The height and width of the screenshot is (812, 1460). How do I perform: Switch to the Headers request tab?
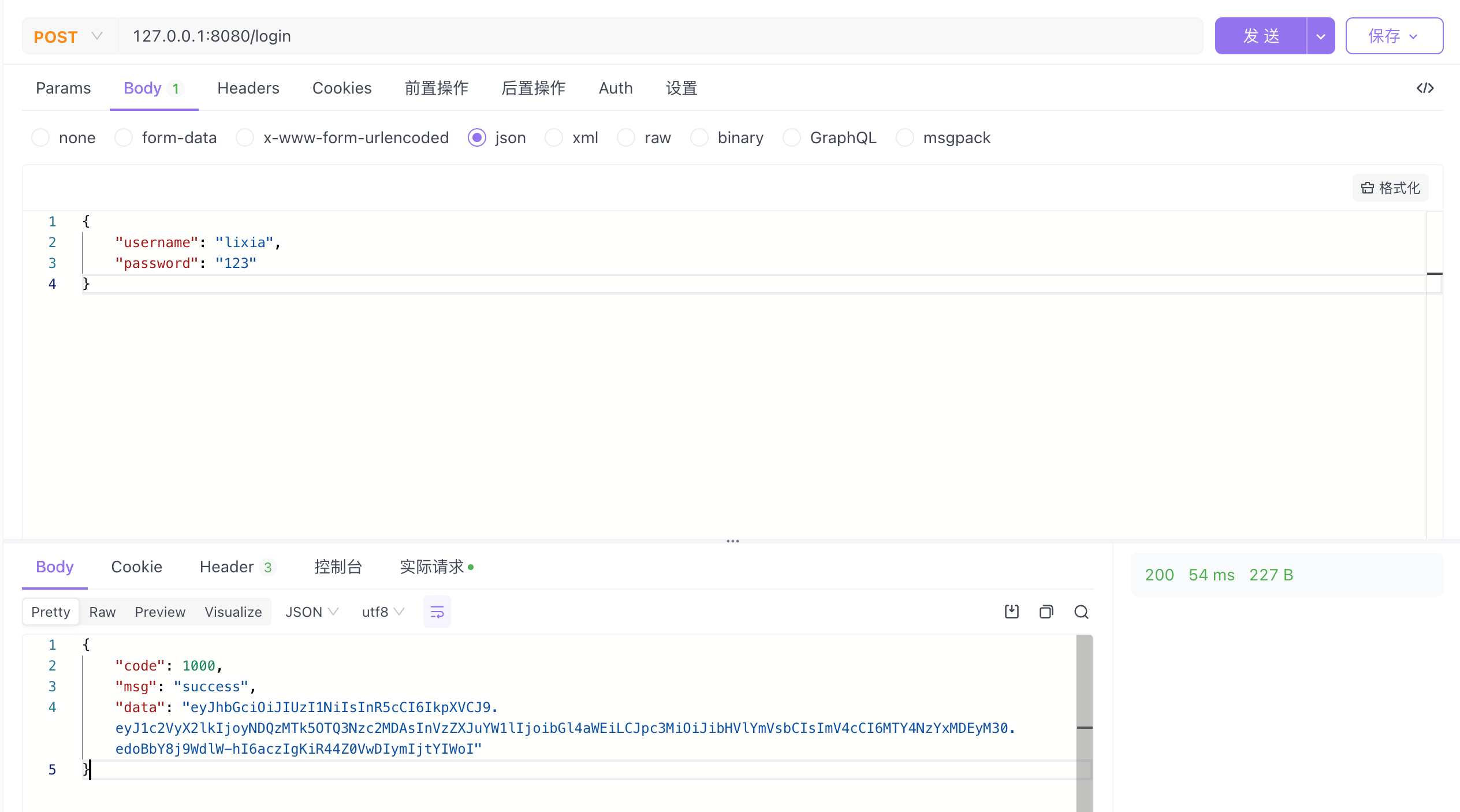click(x=248, y=88)
